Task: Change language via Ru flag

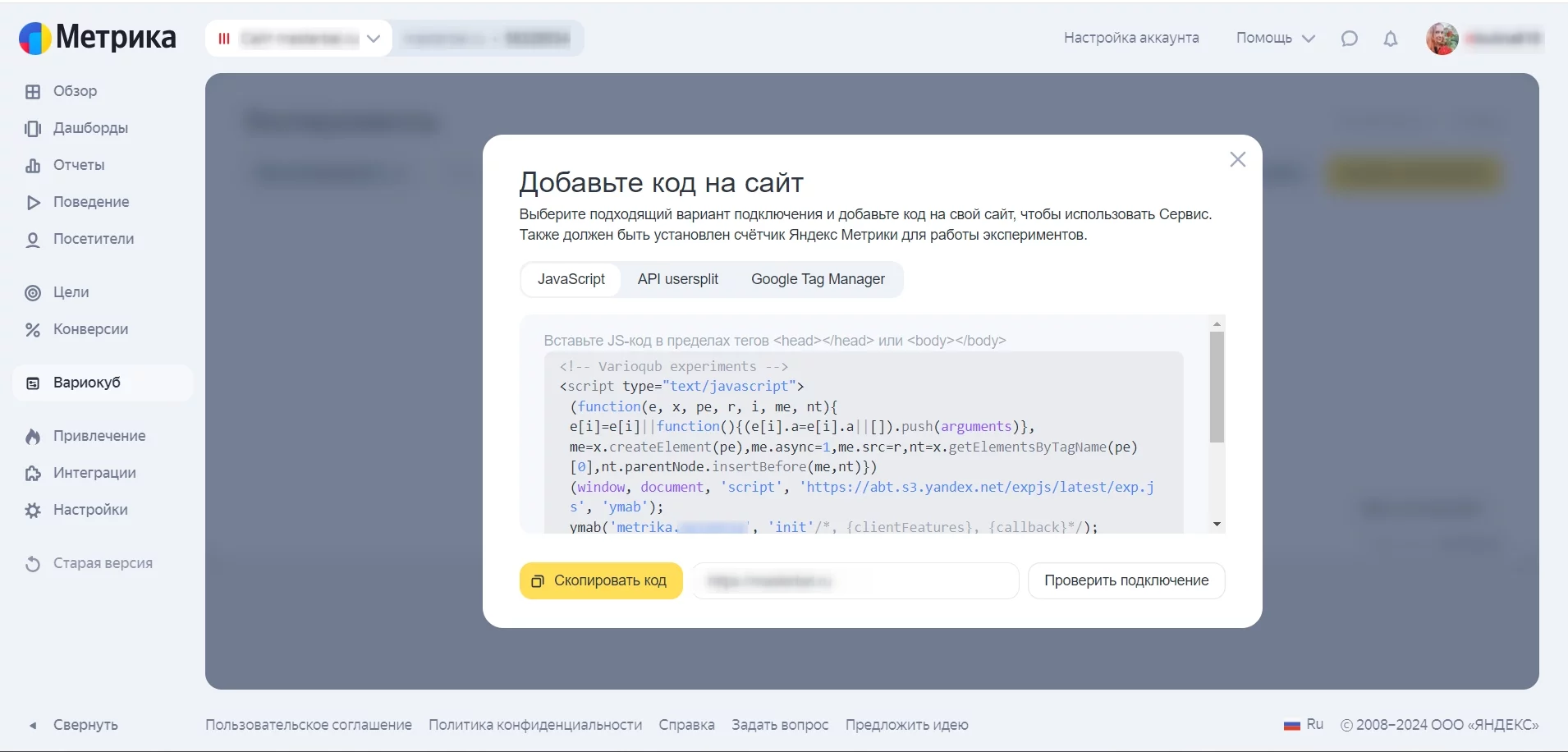Action: coord(1304,724)
